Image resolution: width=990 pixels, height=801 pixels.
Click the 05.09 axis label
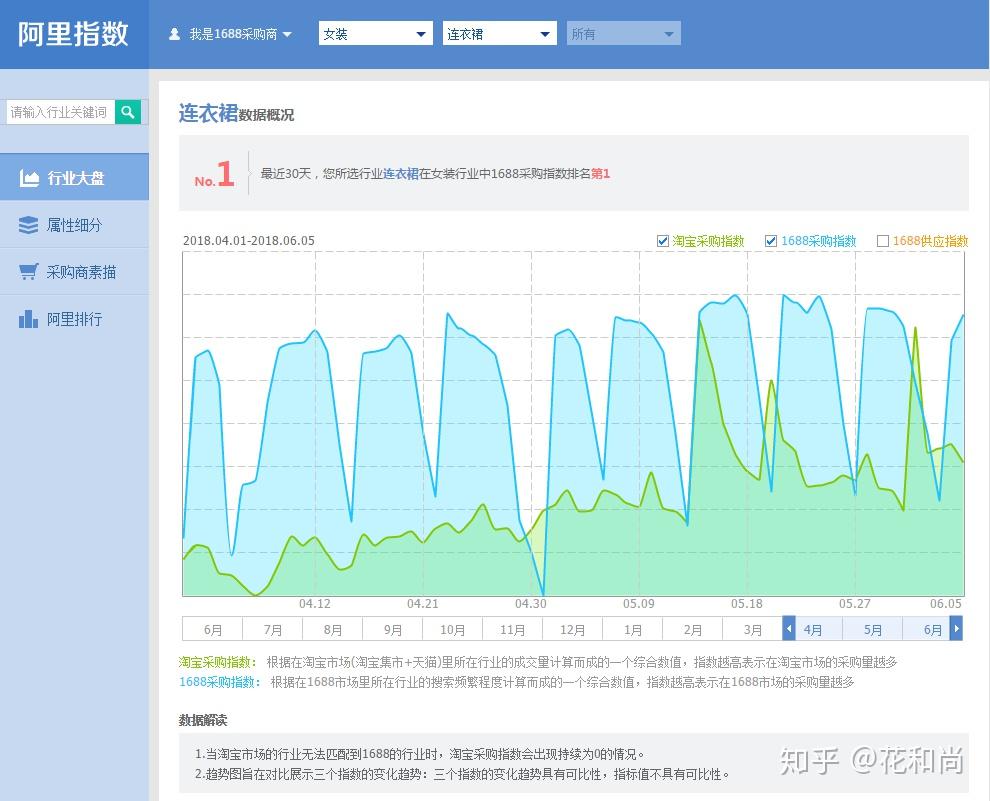click(638, 603)
